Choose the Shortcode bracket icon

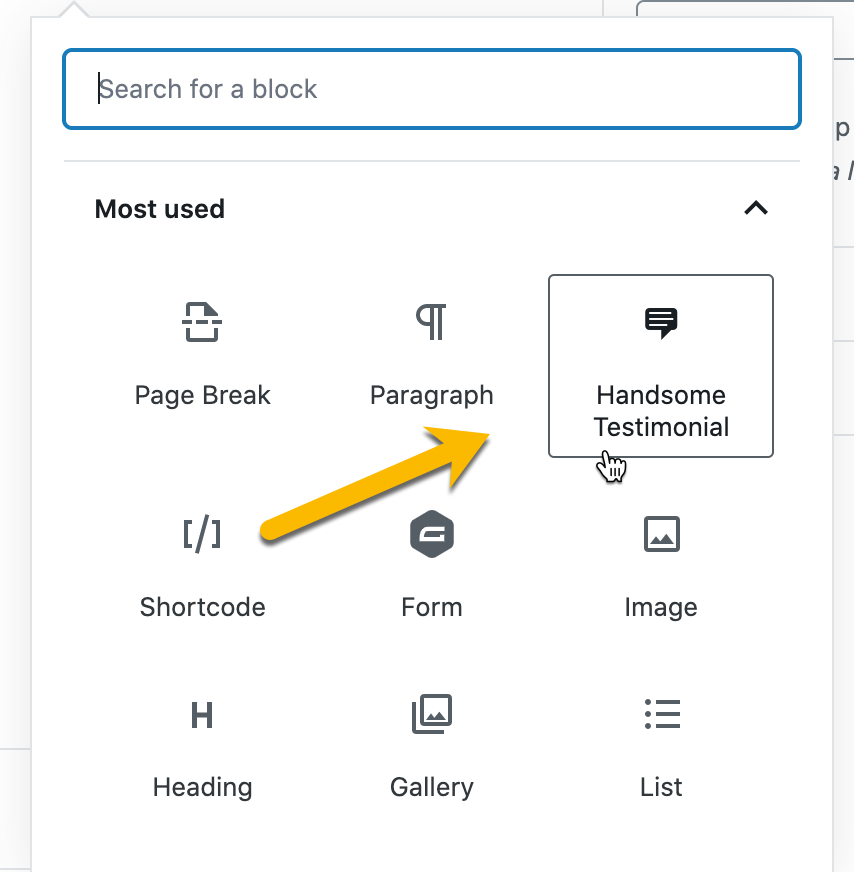pyautogui.click(x=202, y=534)
